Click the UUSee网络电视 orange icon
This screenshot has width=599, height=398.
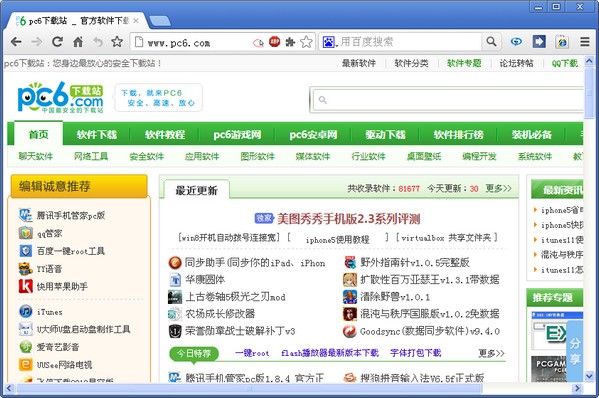(25, 364)
